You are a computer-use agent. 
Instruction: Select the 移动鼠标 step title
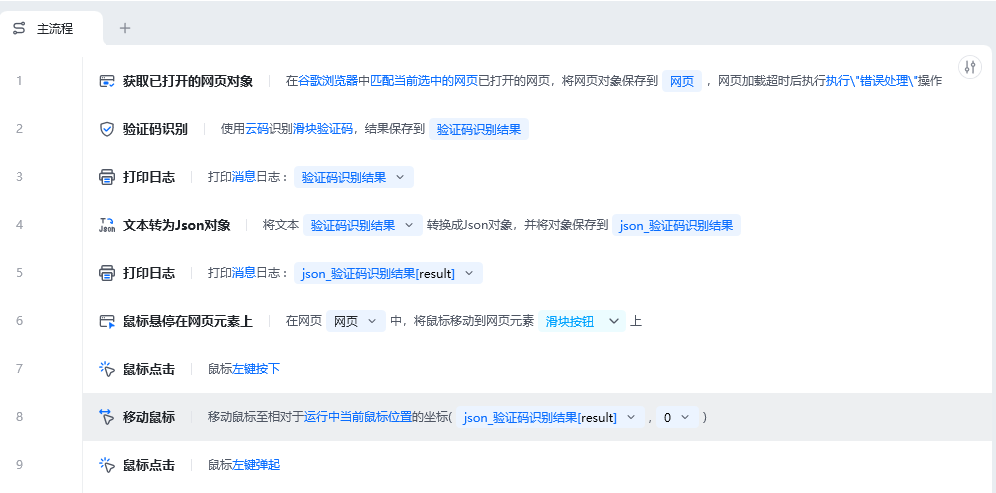pyautogui.click(x=149, y=417)
